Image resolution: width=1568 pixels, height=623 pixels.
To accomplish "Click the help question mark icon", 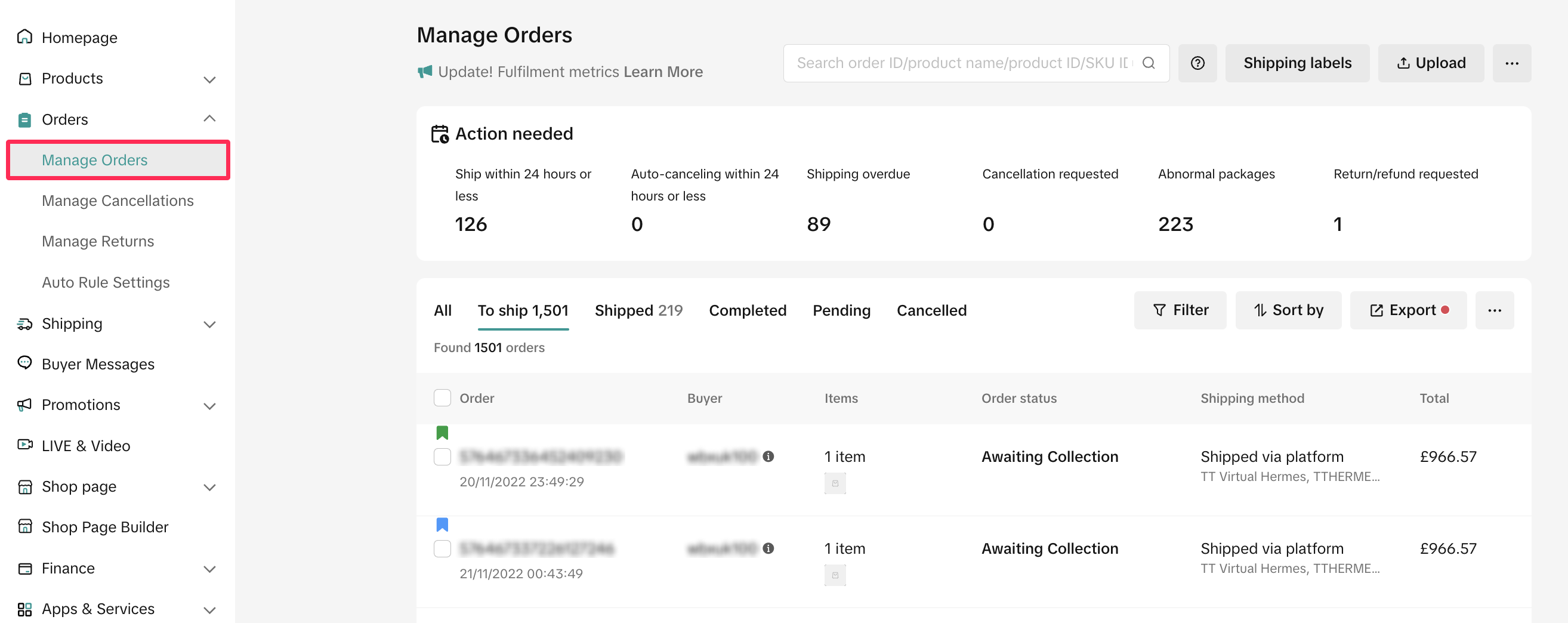I will pos(1197,63).
